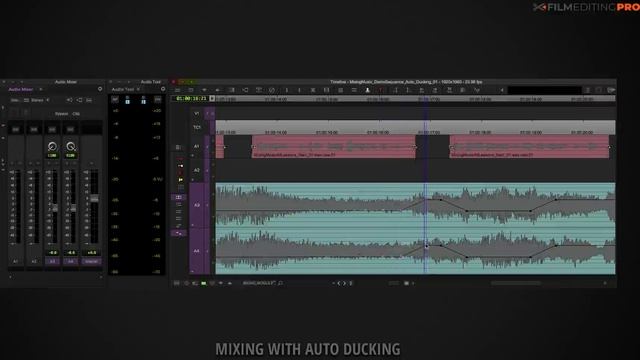This screenshot has height=360, width=640.
Task: Open the Audio Mixer panel options menu icon
Action: [100, 89]
